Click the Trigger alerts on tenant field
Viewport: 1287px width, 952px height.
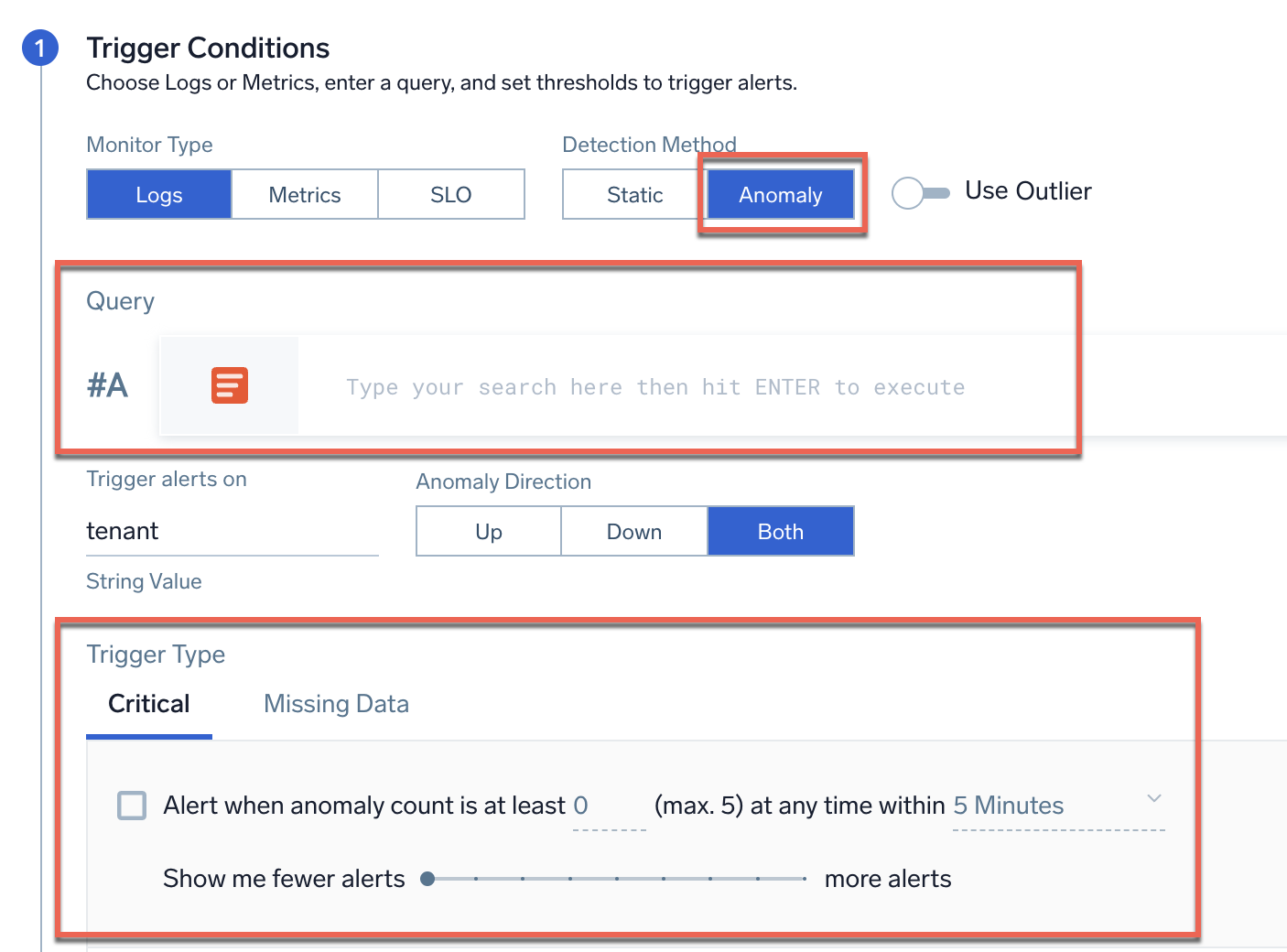[x=231, y=532]
